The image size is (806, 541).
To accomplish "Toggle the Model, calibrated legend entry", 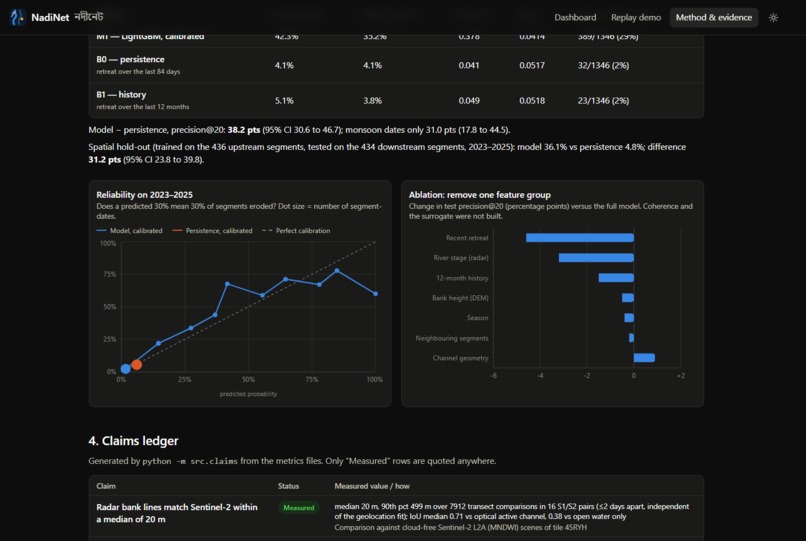I will tap(130, 230).
